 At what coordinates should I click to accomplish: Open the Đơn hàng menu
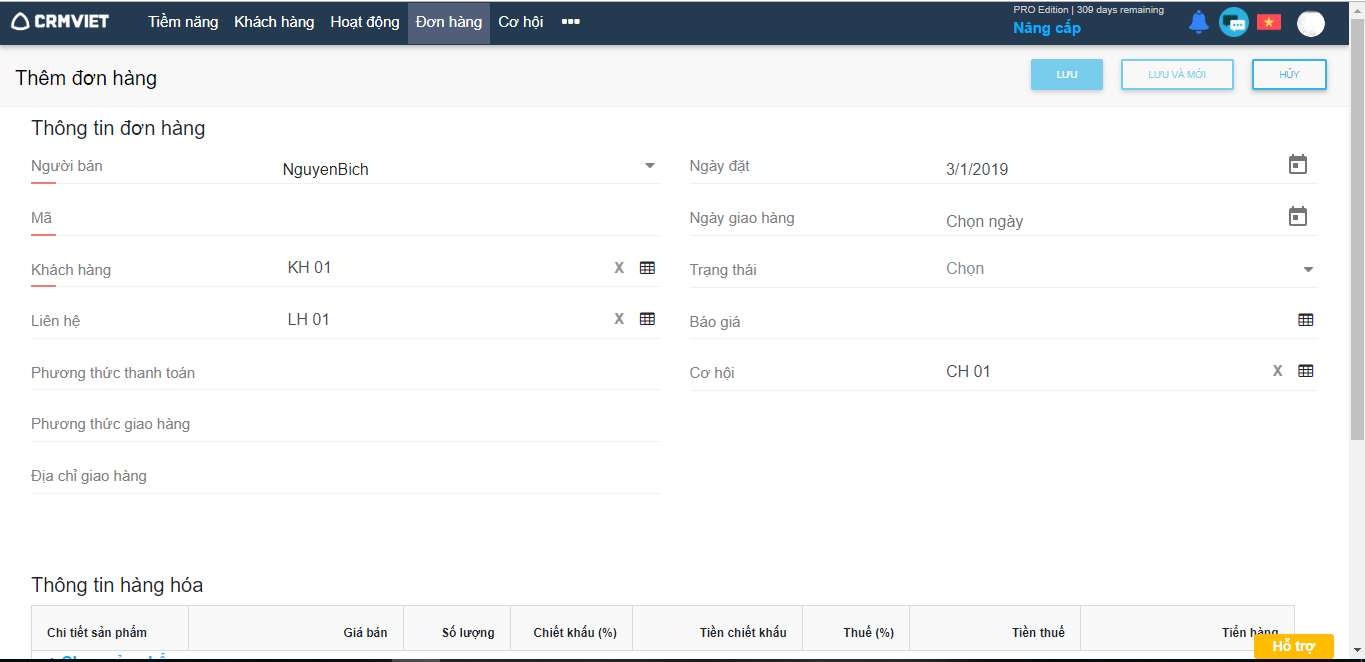449,22
